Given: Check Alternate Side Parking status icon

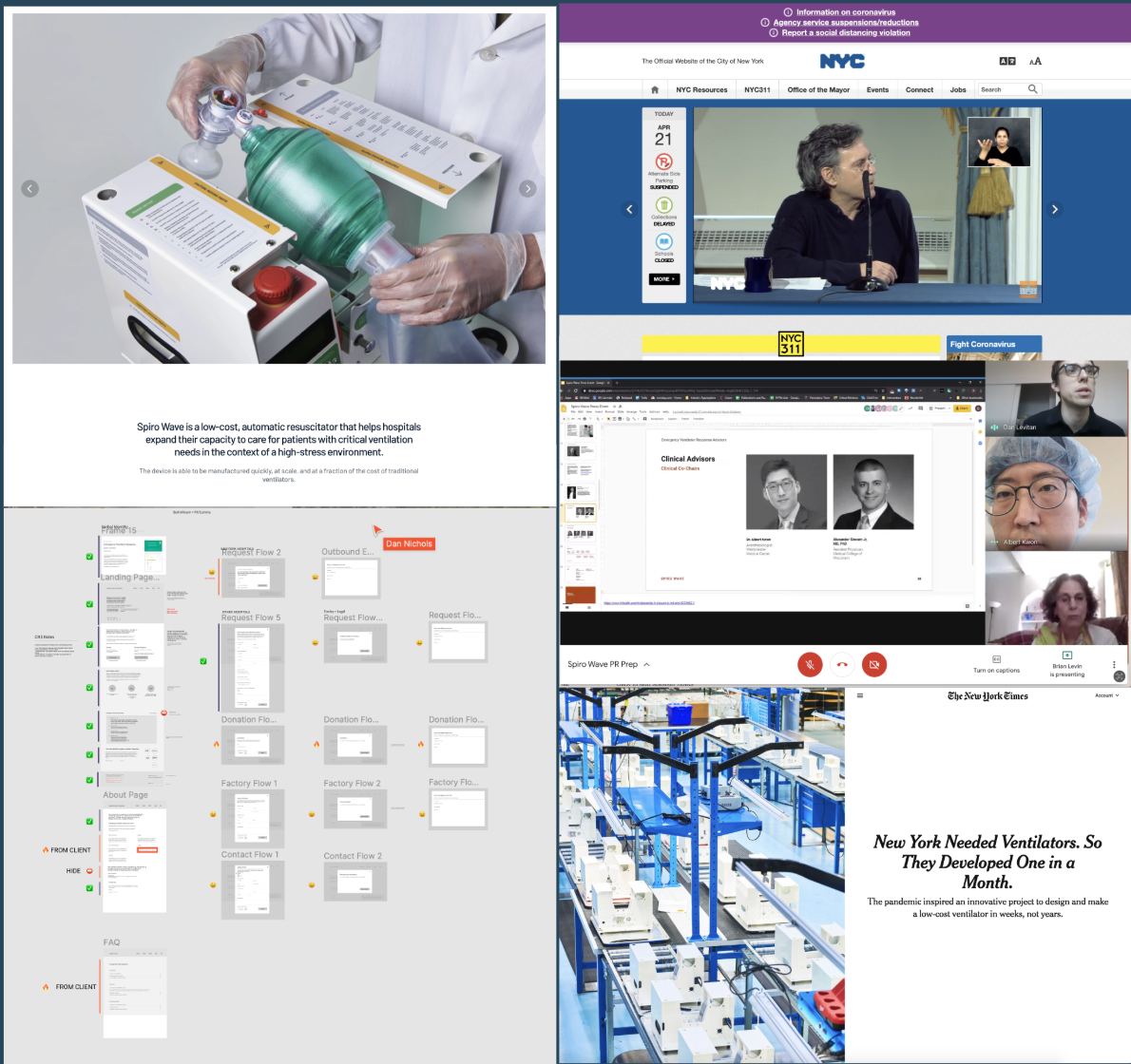Looking at the screenshot, I should (x=663, y=161).
